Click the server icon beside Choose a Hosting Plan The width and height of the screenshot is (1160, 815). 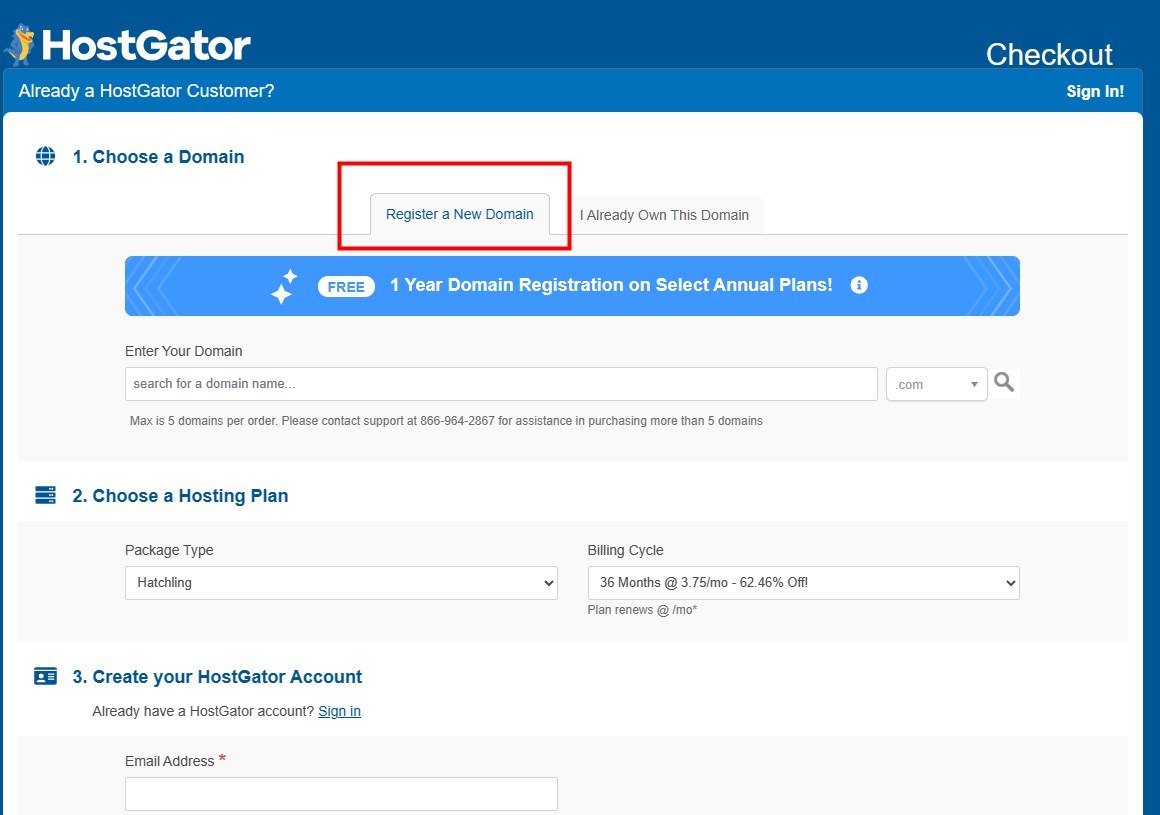(x=45, y=496)
